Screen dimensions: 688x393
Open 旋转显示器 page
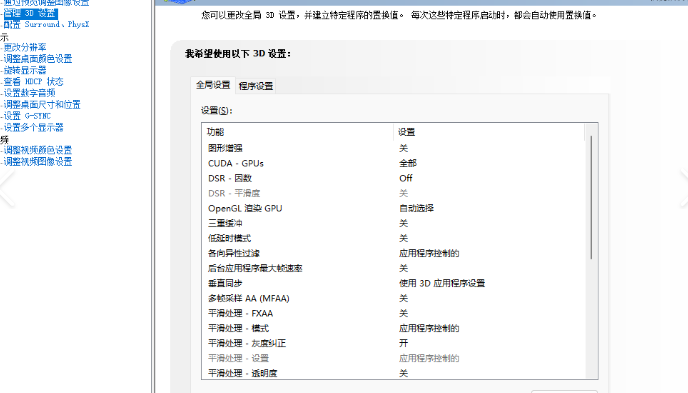click(x=25, y=70)
